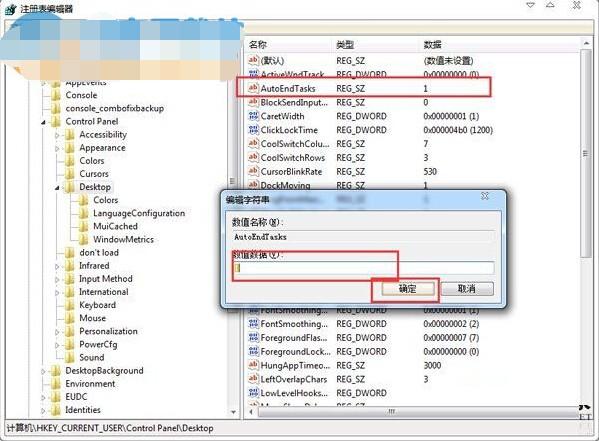Click the (默认) default value icon
Viewport: 599px width, 441px height.
[x=253, y=60]
